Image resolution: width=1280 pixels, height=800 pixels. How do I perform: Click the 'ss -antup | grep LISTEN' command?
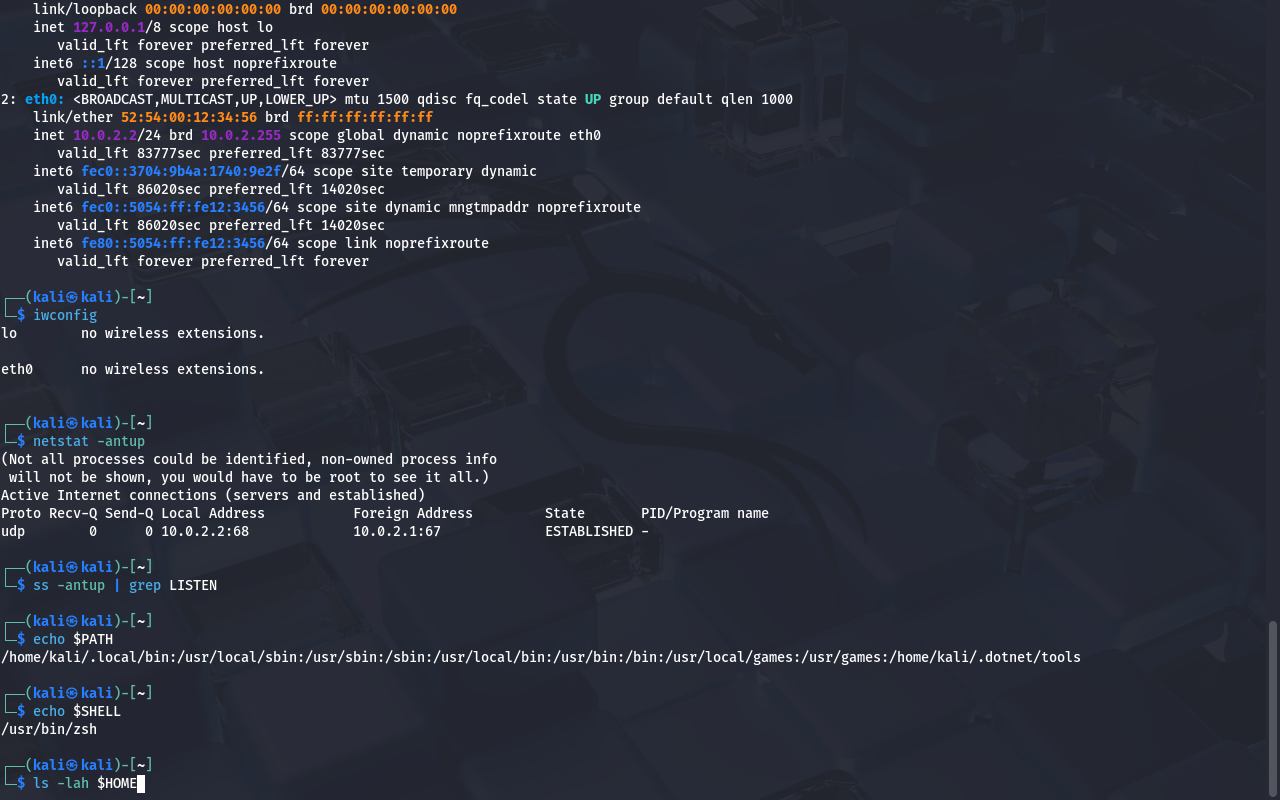pos(125,585)
